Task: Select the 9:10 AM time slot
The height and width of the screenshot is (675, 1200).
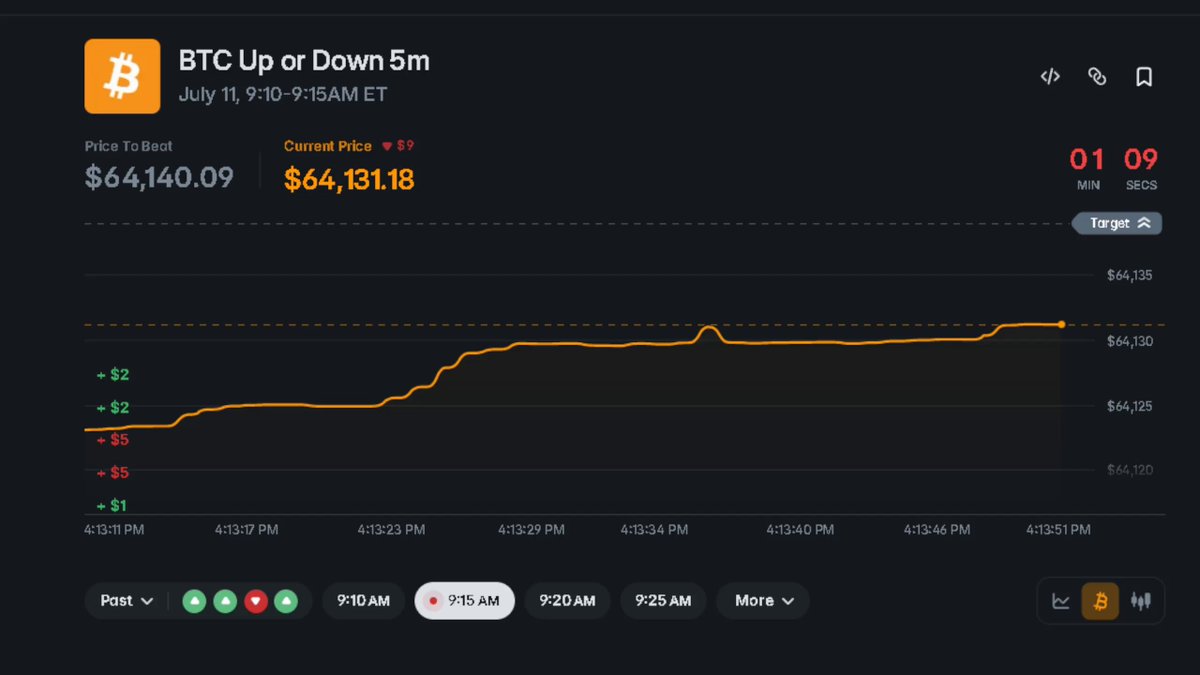Action: pos(363,601)
